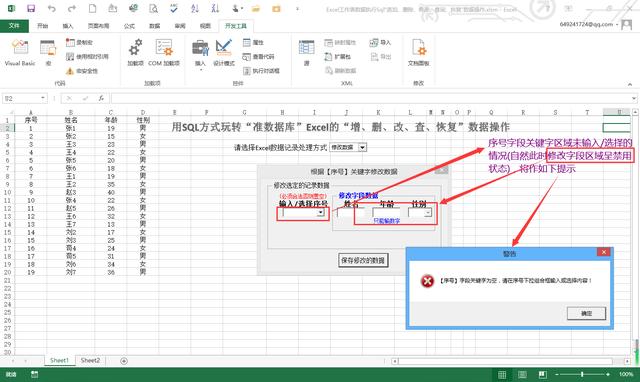Switch to the View (视图) tab

click(x=205, y=26)
